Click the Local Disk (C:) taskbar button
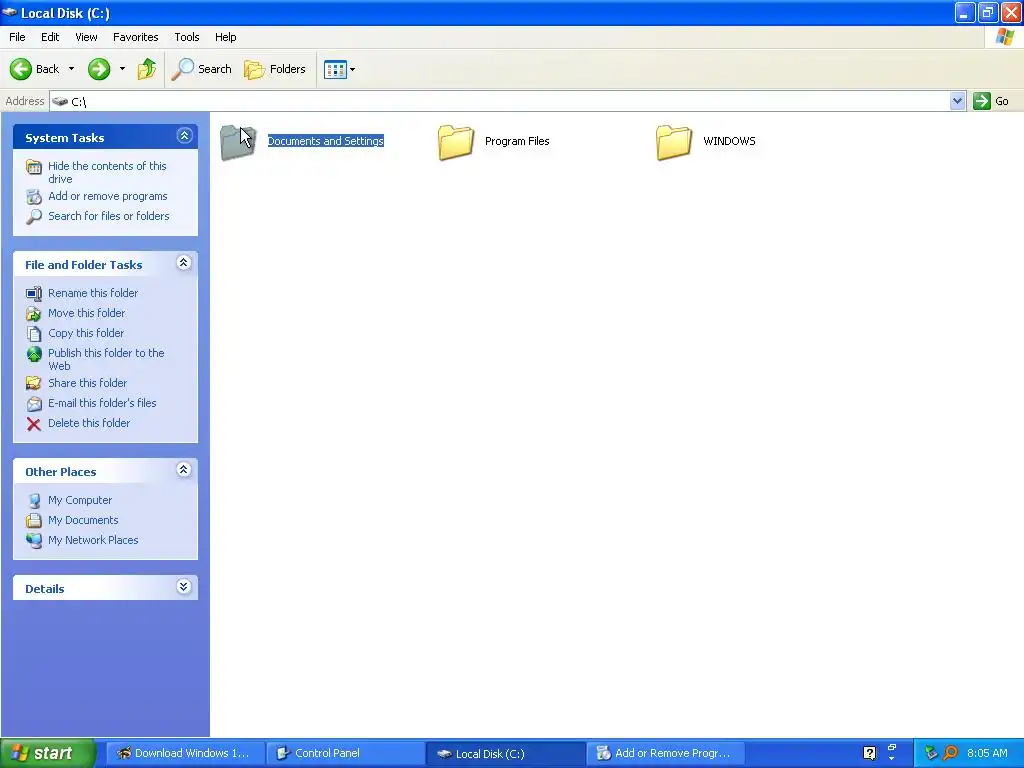Viewport: 1024px width, 768px height. pyautogui.click(x=505, y=753)
